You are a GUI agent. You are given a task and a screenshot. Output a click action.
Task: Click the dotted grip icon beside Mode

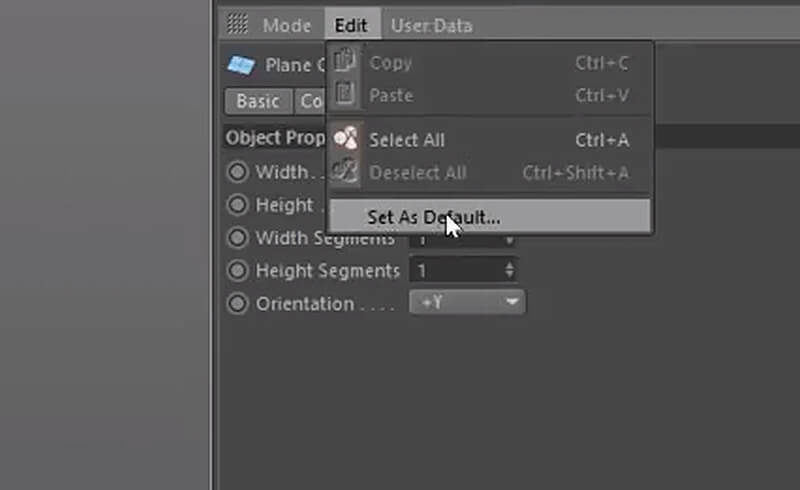coord(237,24)
